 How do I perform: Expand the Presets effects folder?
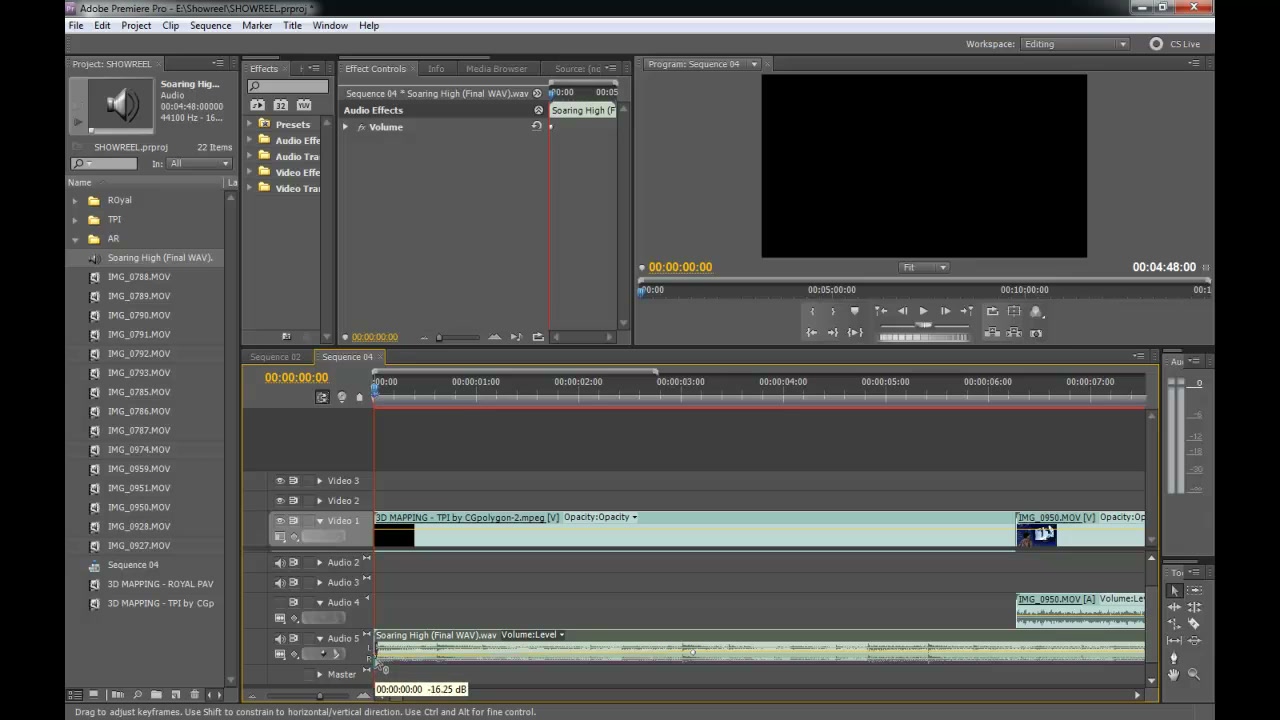pyautogui.click(x=250, y=124)
